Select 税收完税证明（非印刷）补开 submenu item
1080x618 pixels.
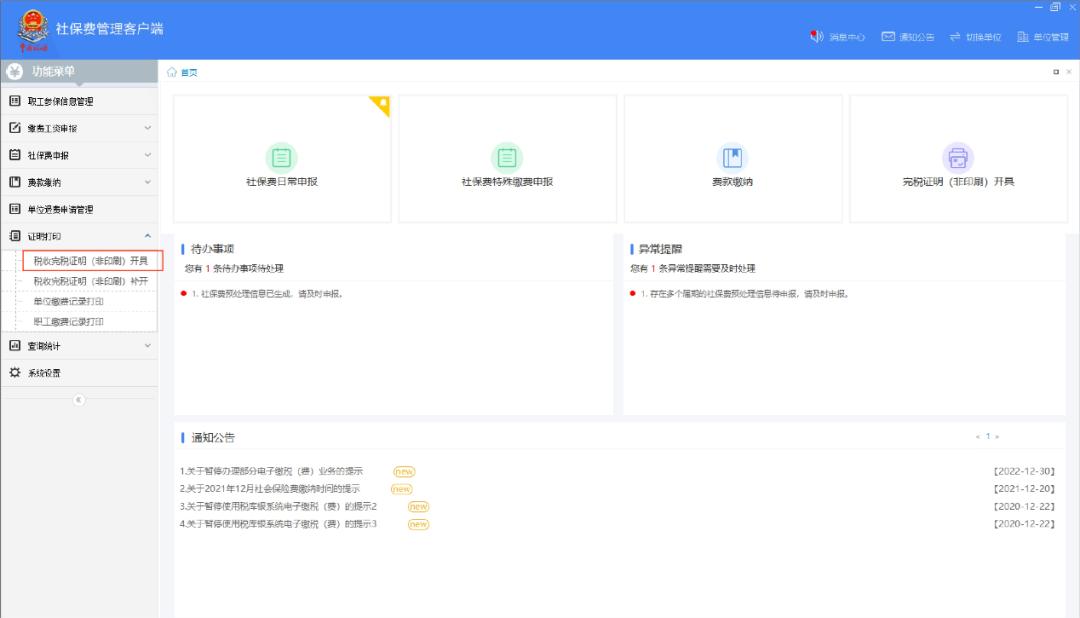coord(90,281)
